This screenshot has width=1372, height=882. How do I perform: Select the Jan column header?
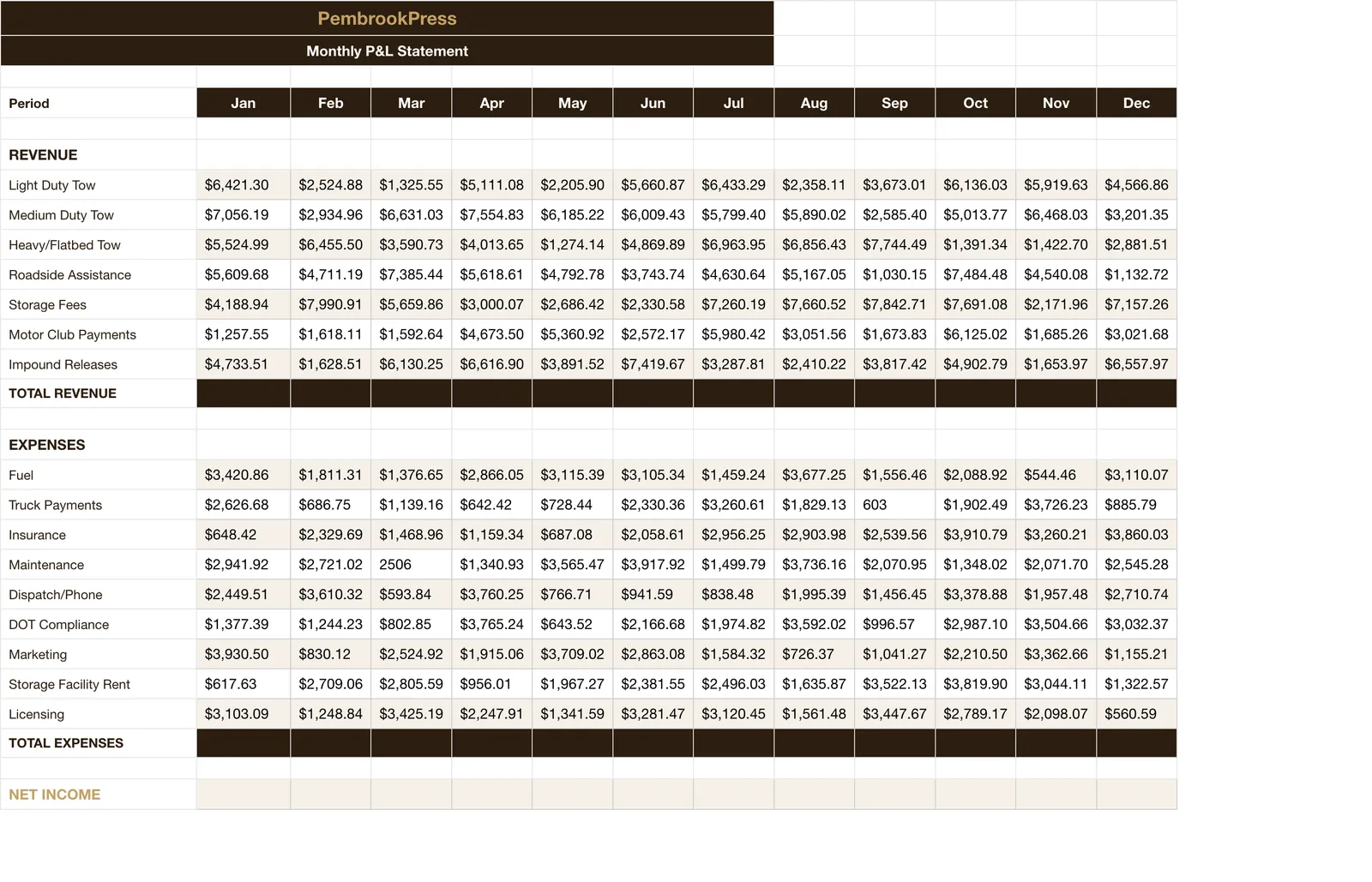[244, 103]
